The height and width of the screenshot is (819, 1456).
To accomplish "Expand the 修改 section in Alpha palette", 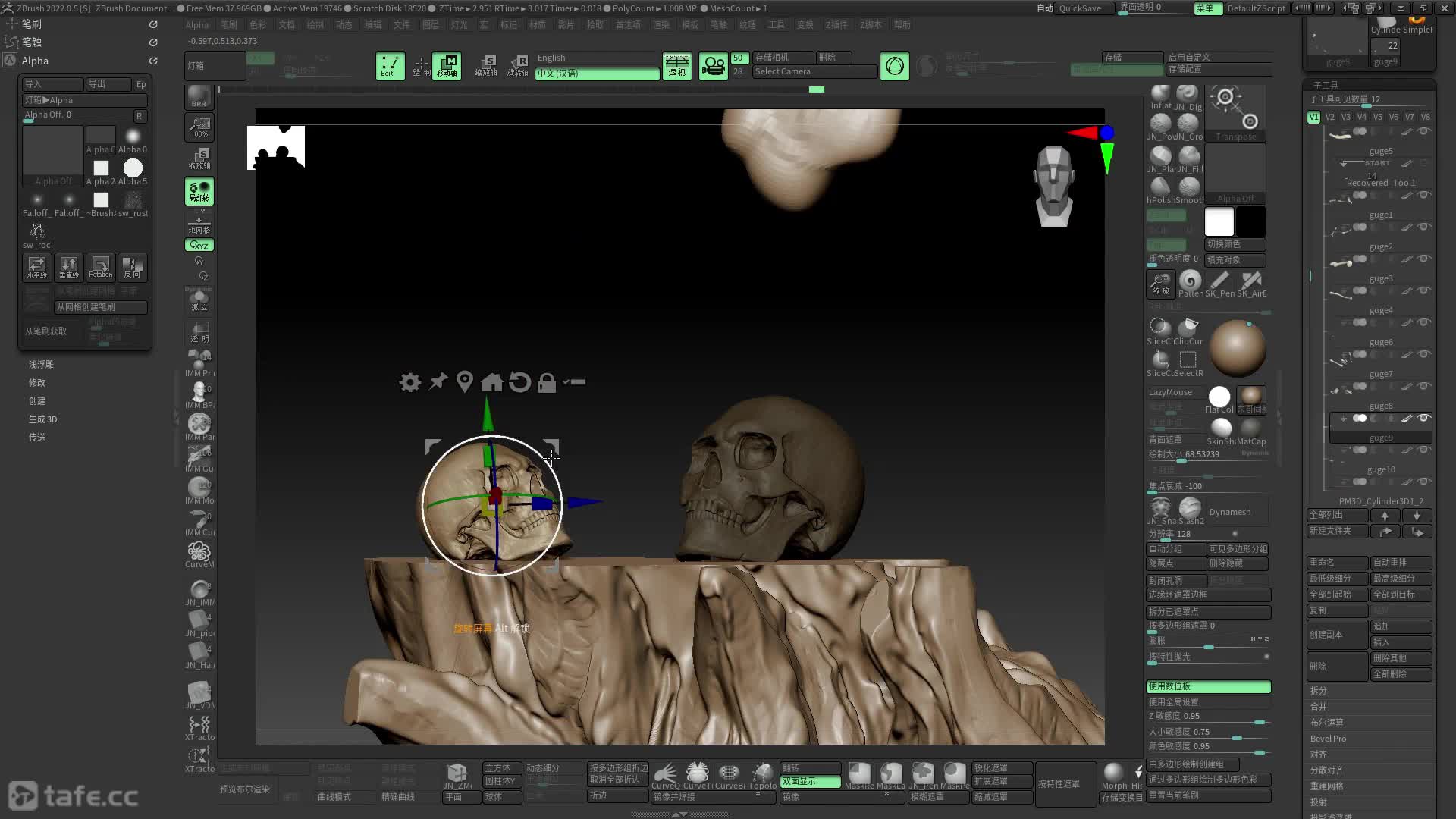I will tap(37, 383).
